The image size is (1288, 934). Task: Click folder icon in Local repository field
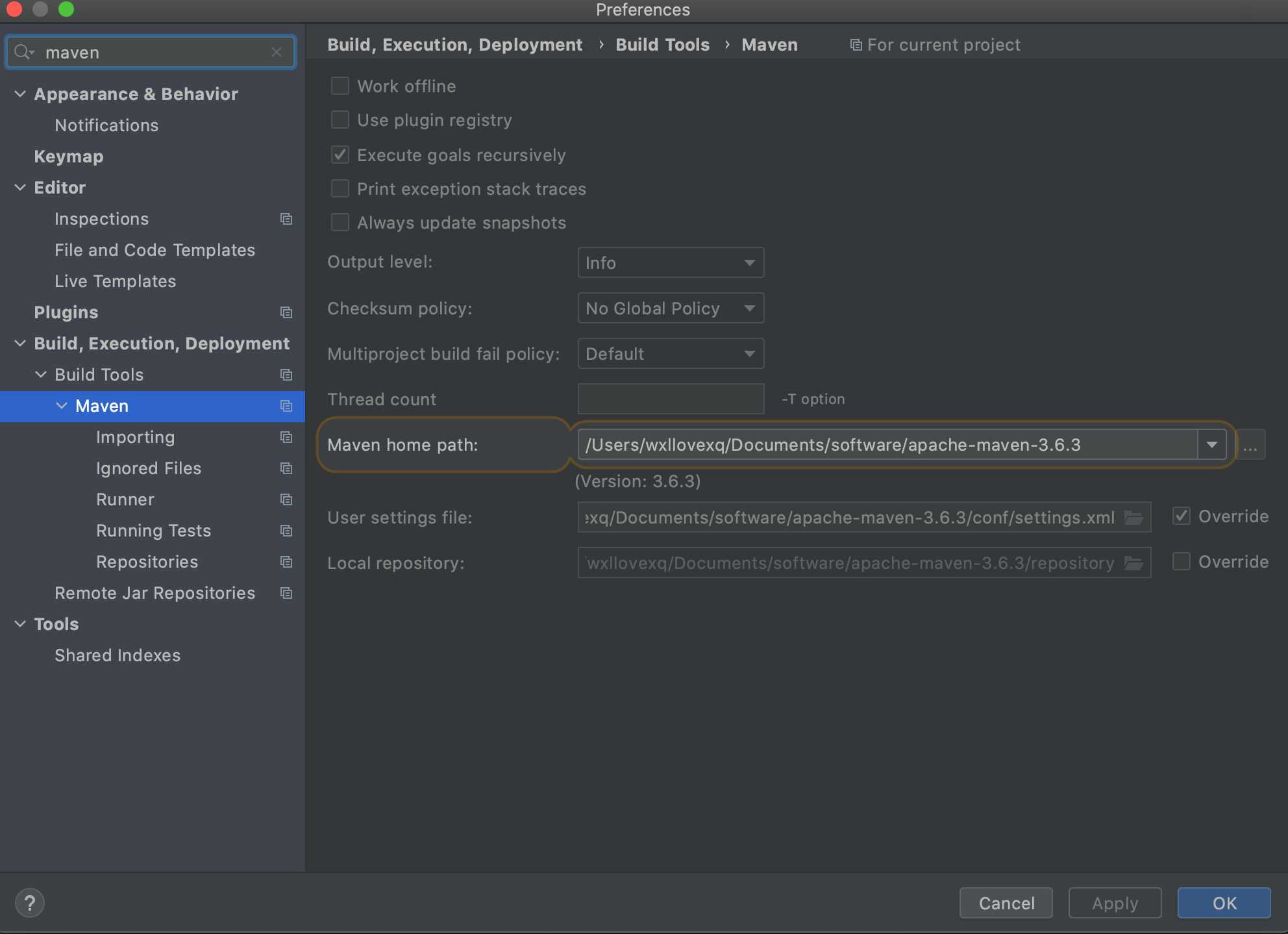pos(1133,563)
